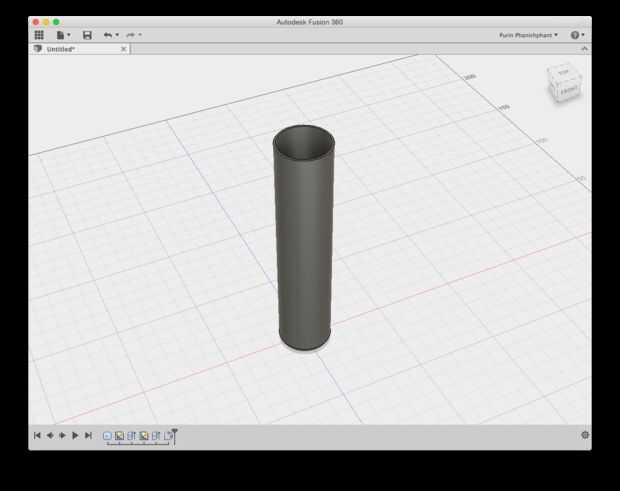Screen dimensions: 620x491
Task: Collapse the toolbar with the up chevron
Action: tap(584, 49)
